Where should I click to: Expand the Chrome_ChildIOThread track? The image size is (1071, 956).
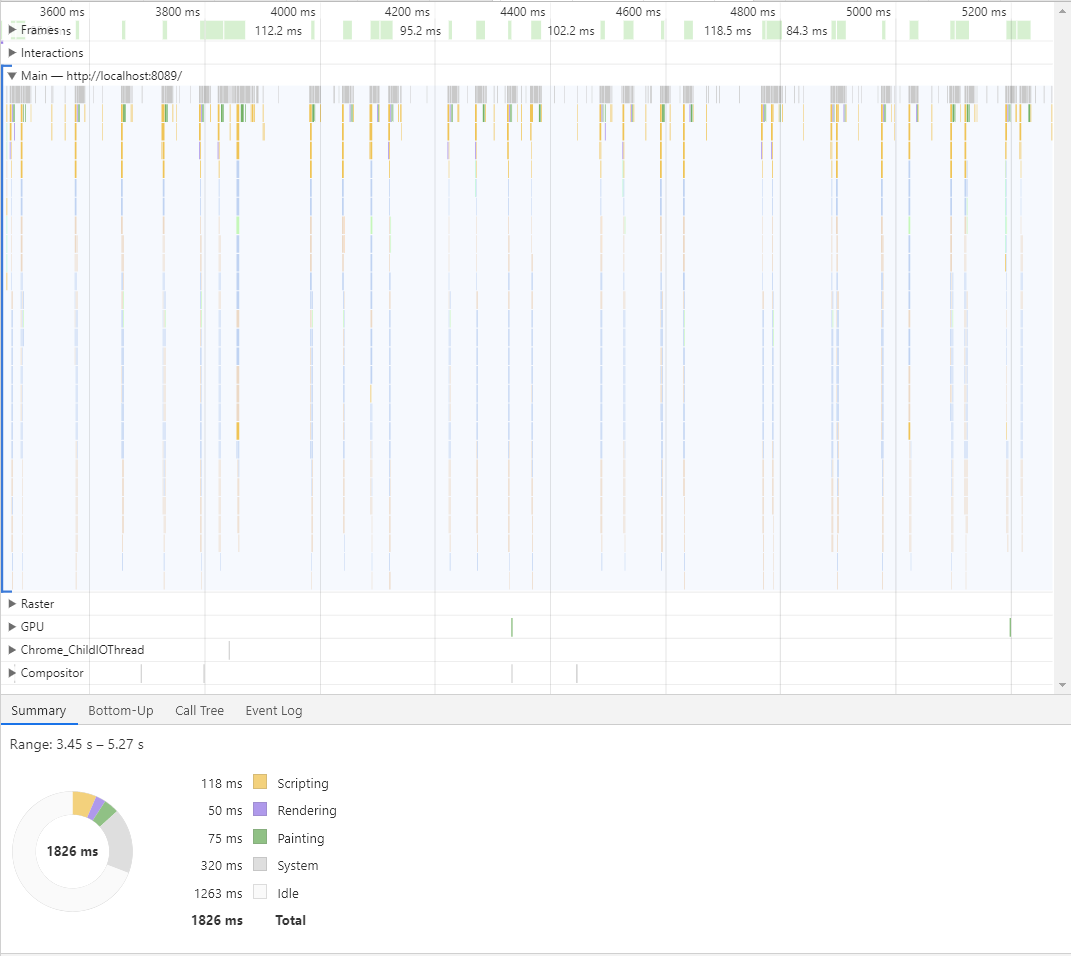coord(12,650)
